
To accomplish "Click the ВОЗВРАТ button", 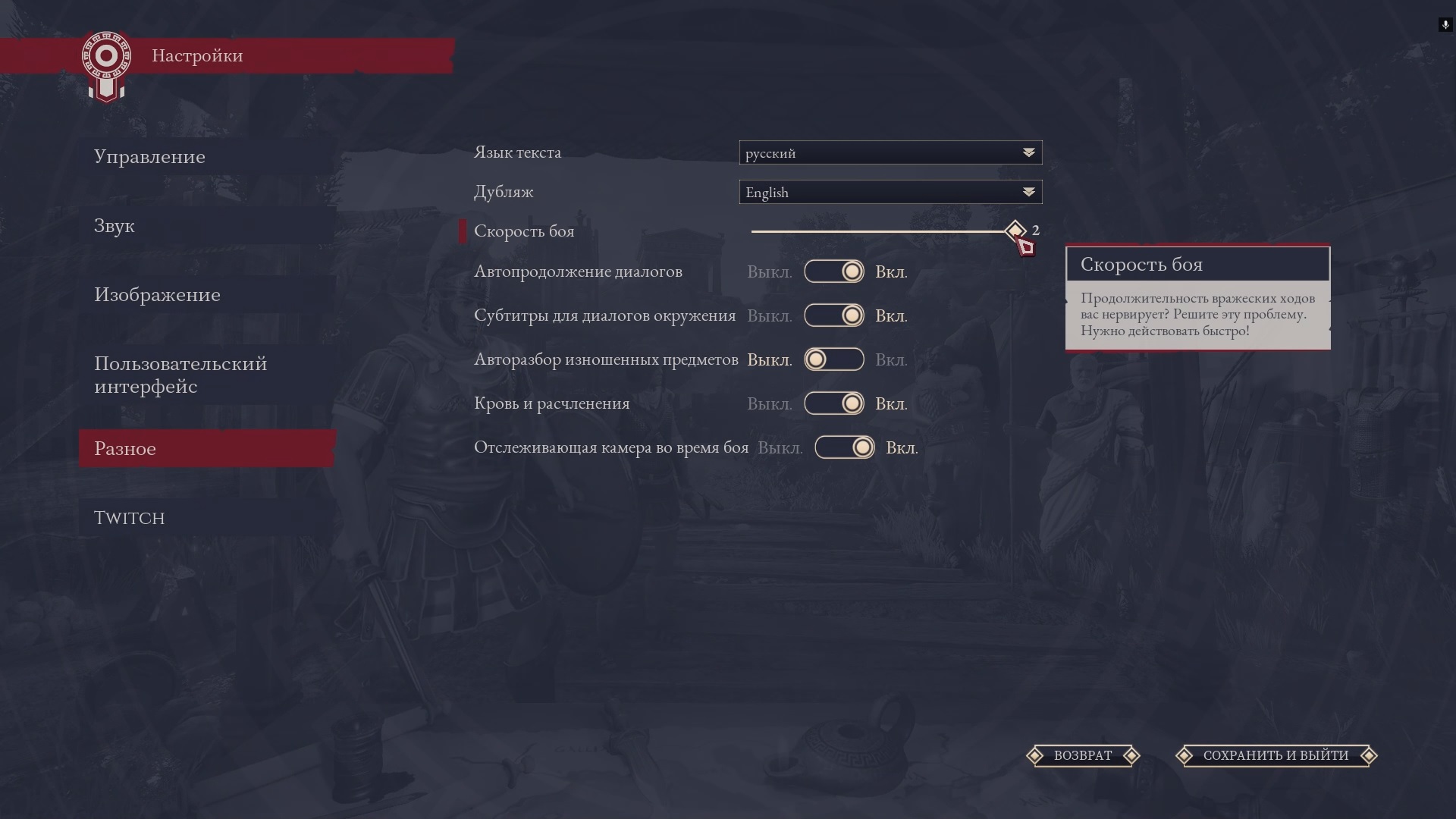I will coord(1083,755).
